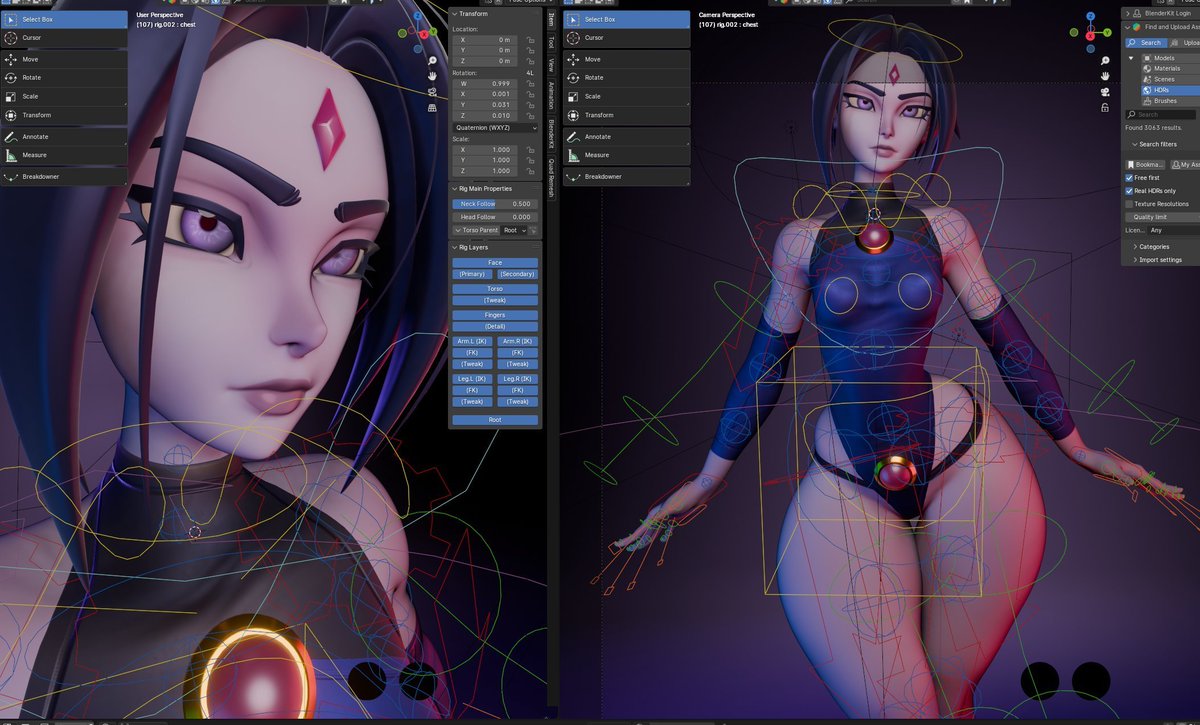Open the Quad Remesh sidebar tab

tap(551, 177)
